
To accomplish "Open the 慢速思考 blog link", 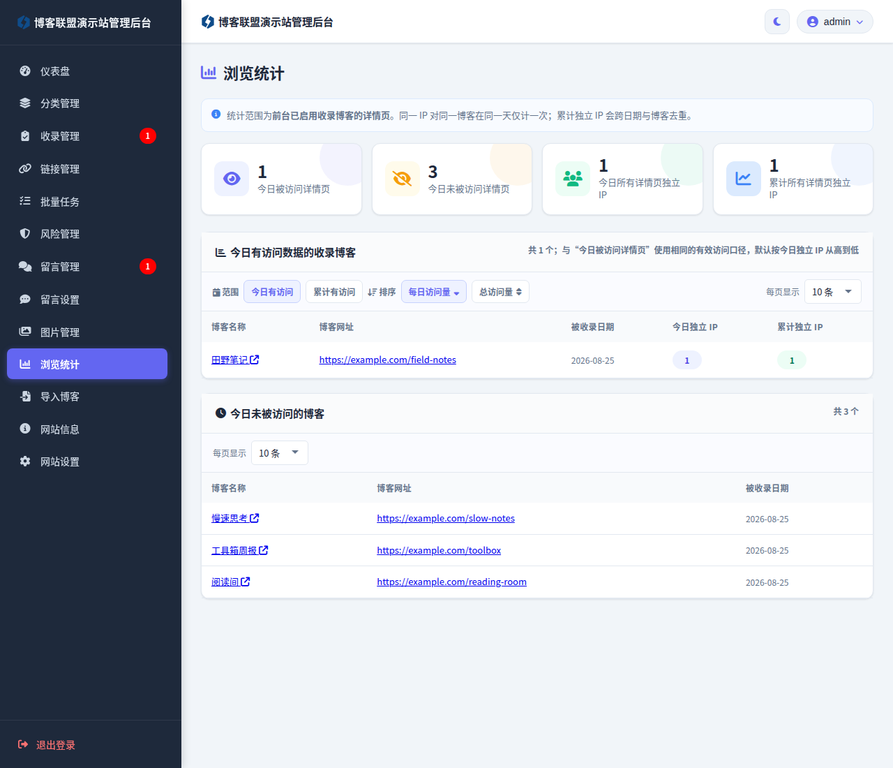I will click(235, 518).
